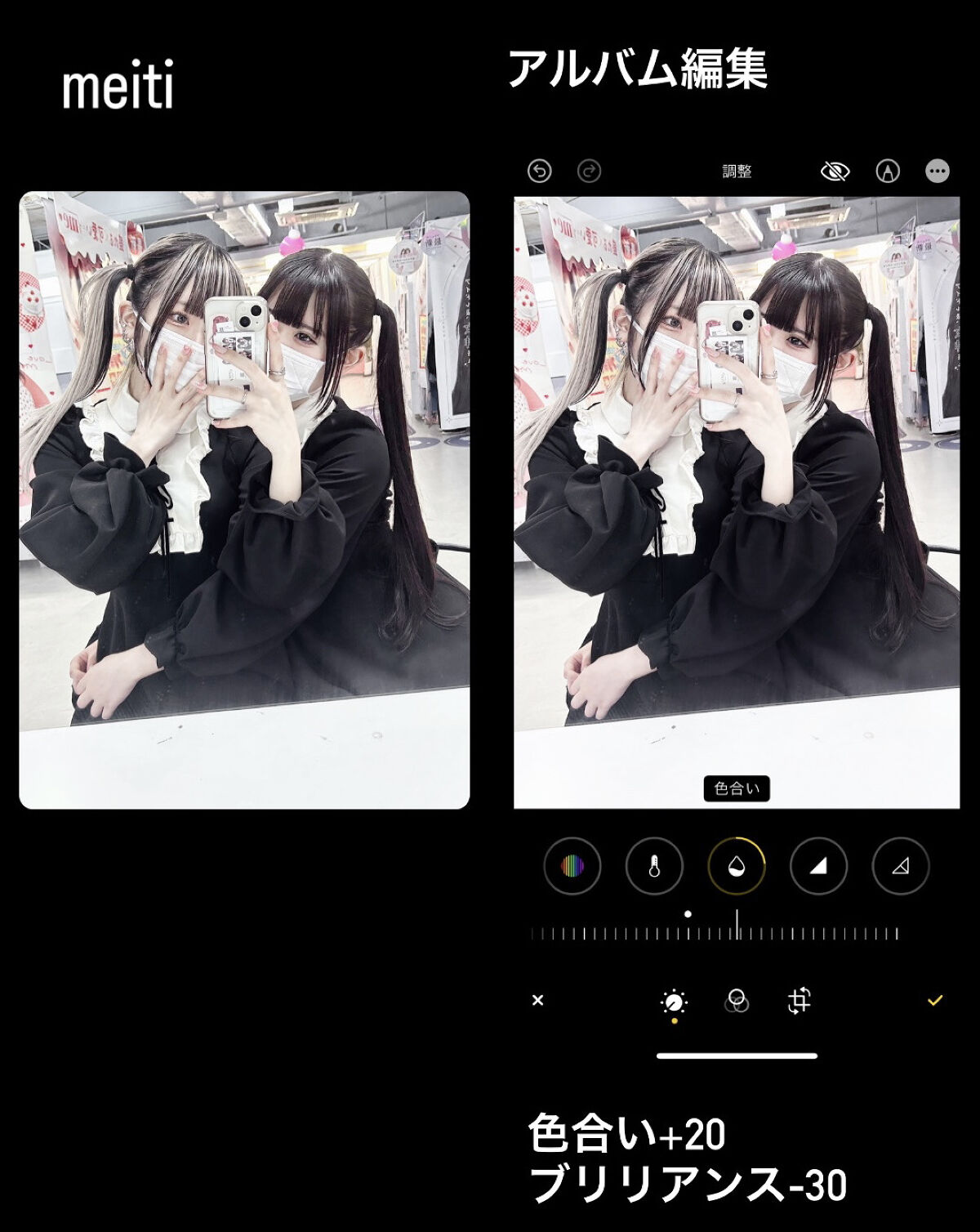The height and width of the screenshot is (1232, 980).
Task: Toggle the highlighted Tint droplet adjustment
Action: tap(736, 866)
